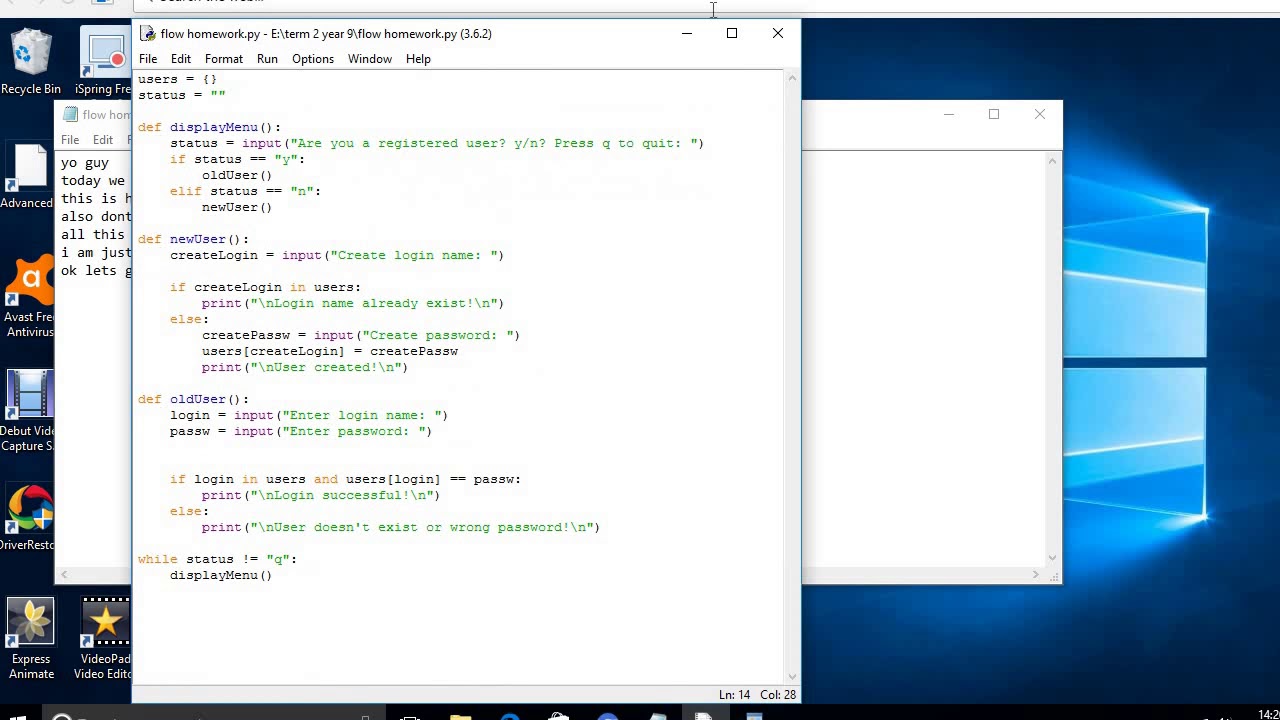Maximize the IDLE flow homework.py window
Image resolution: width=1280 pixels, height=720 pixels.
(732, 34)
